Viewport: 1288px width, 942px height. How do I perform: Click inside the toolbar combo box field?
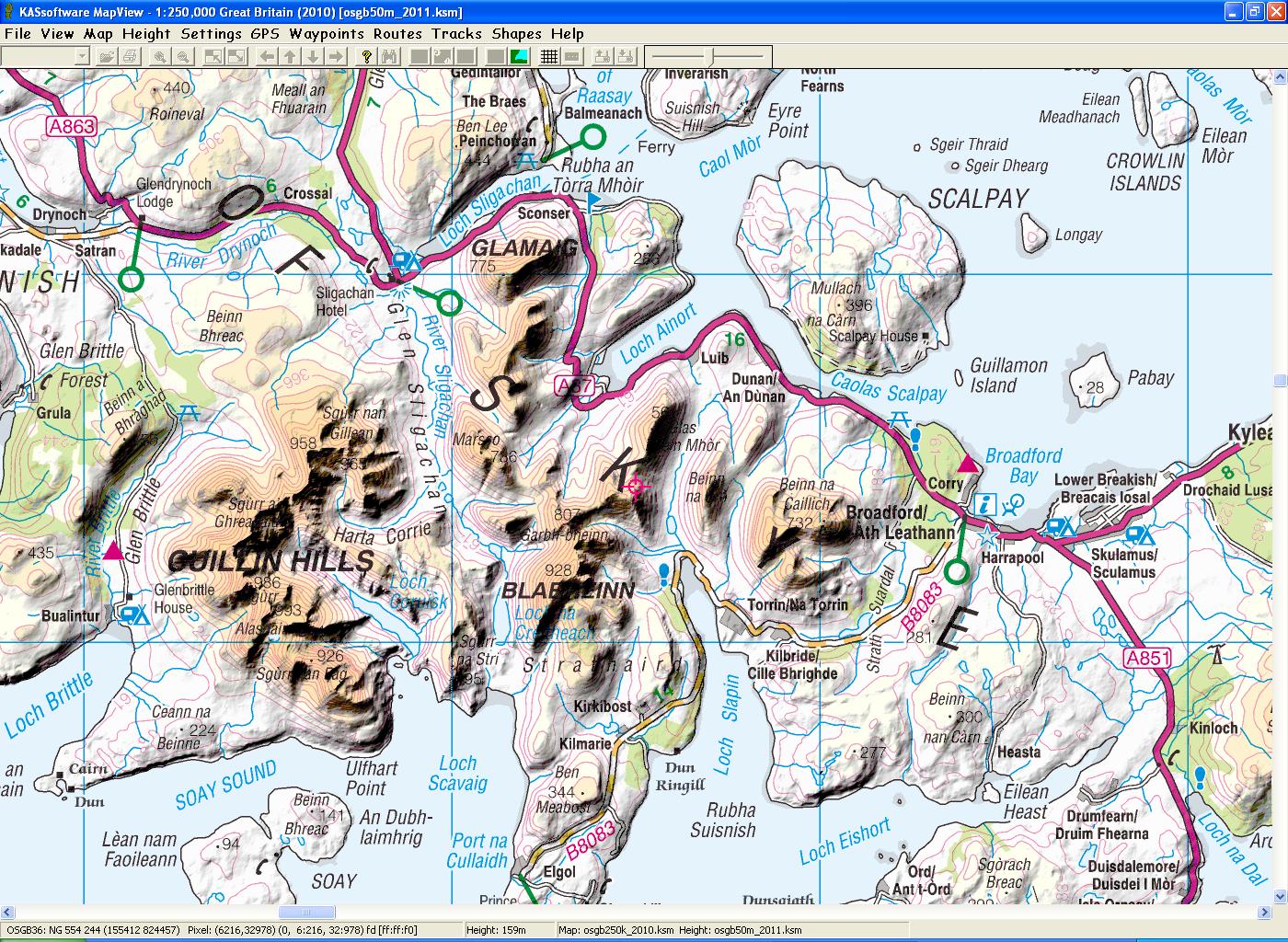pos(39,57)
